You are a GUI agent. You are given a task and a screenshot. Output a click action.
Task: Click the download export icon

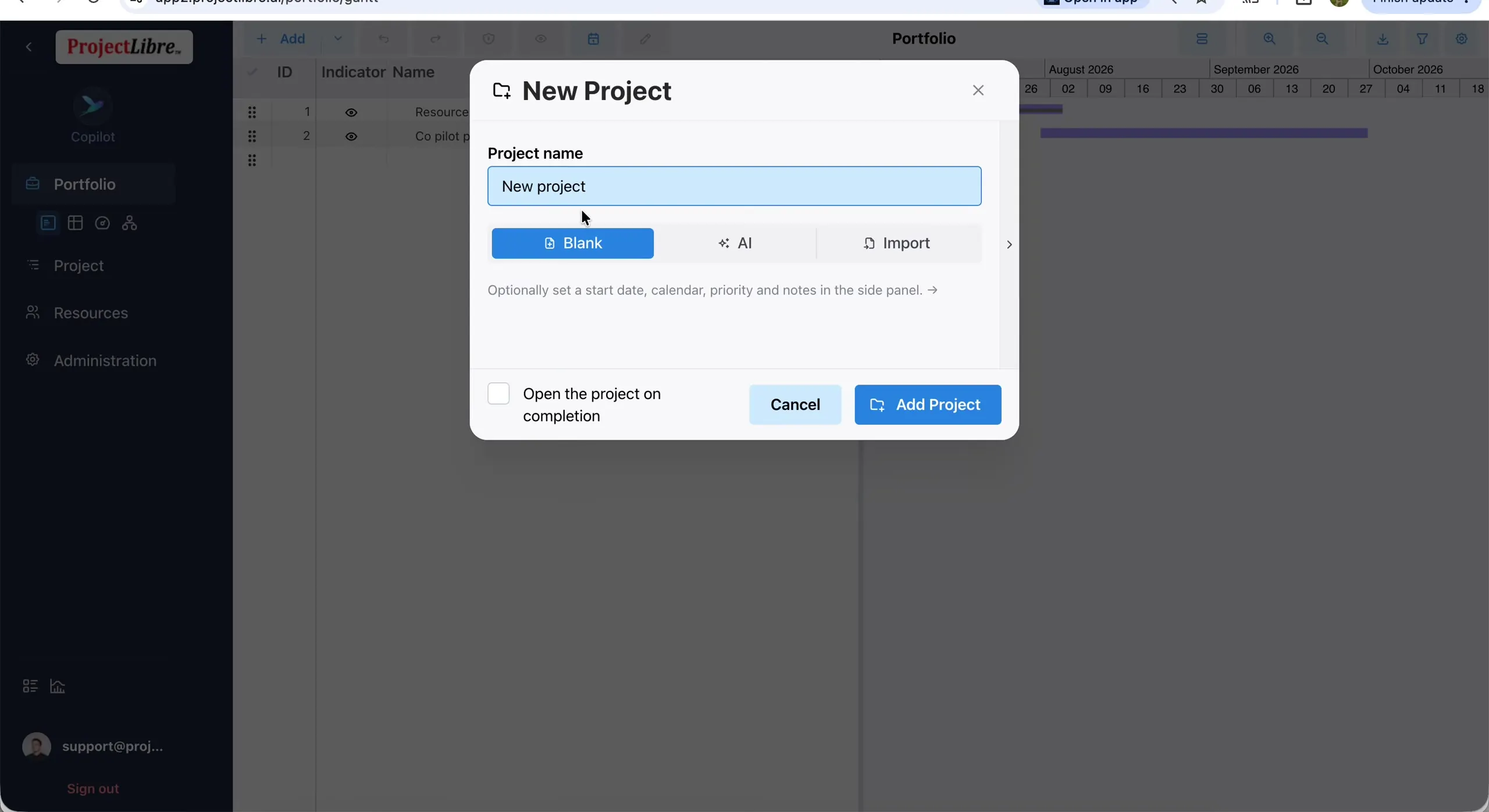click(1383, 39)
